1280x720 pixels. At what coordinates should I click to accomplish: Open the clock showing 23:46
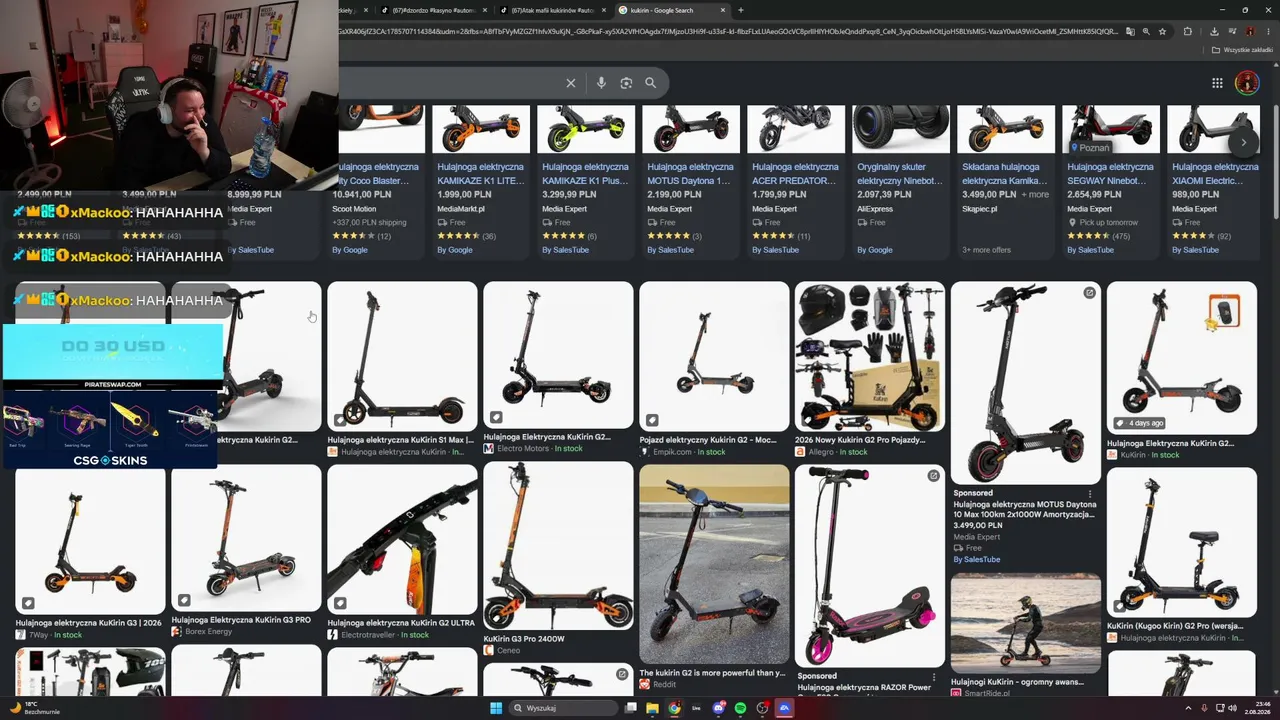1259,708
